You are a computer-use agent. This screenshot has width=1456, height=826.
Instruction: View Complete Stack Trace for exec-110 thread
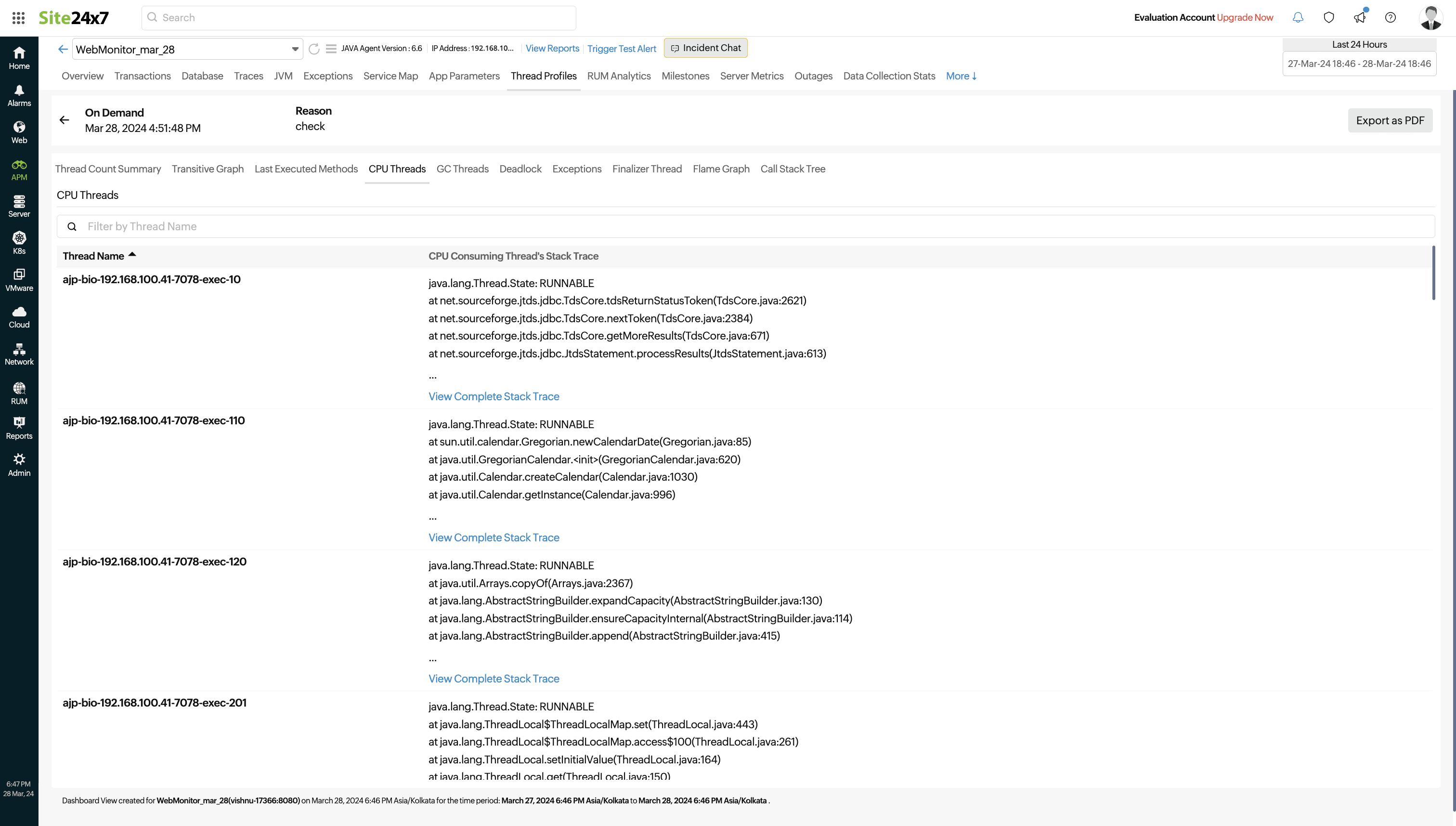[x=493, y=537]
